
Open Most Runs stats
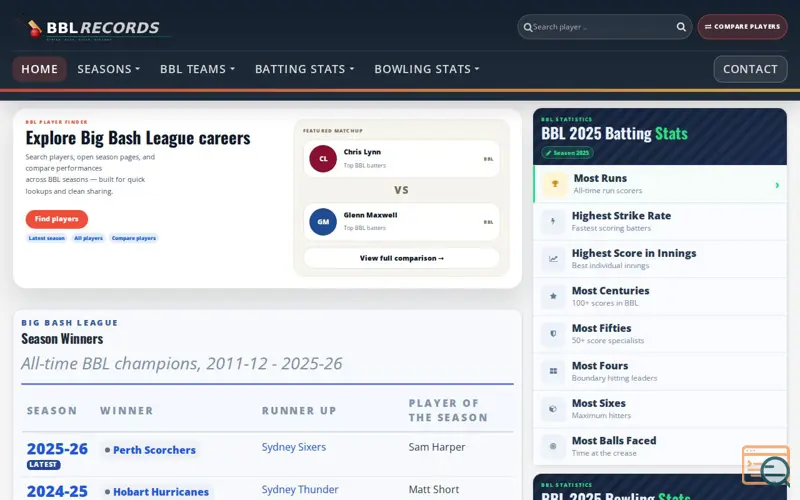pyautogui.click(x=660, y=184)
